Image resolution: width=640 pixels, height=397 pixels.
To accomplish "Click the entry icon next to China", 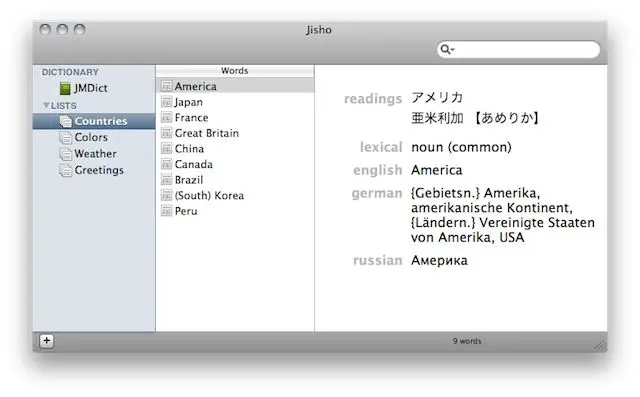I will 166,148.
